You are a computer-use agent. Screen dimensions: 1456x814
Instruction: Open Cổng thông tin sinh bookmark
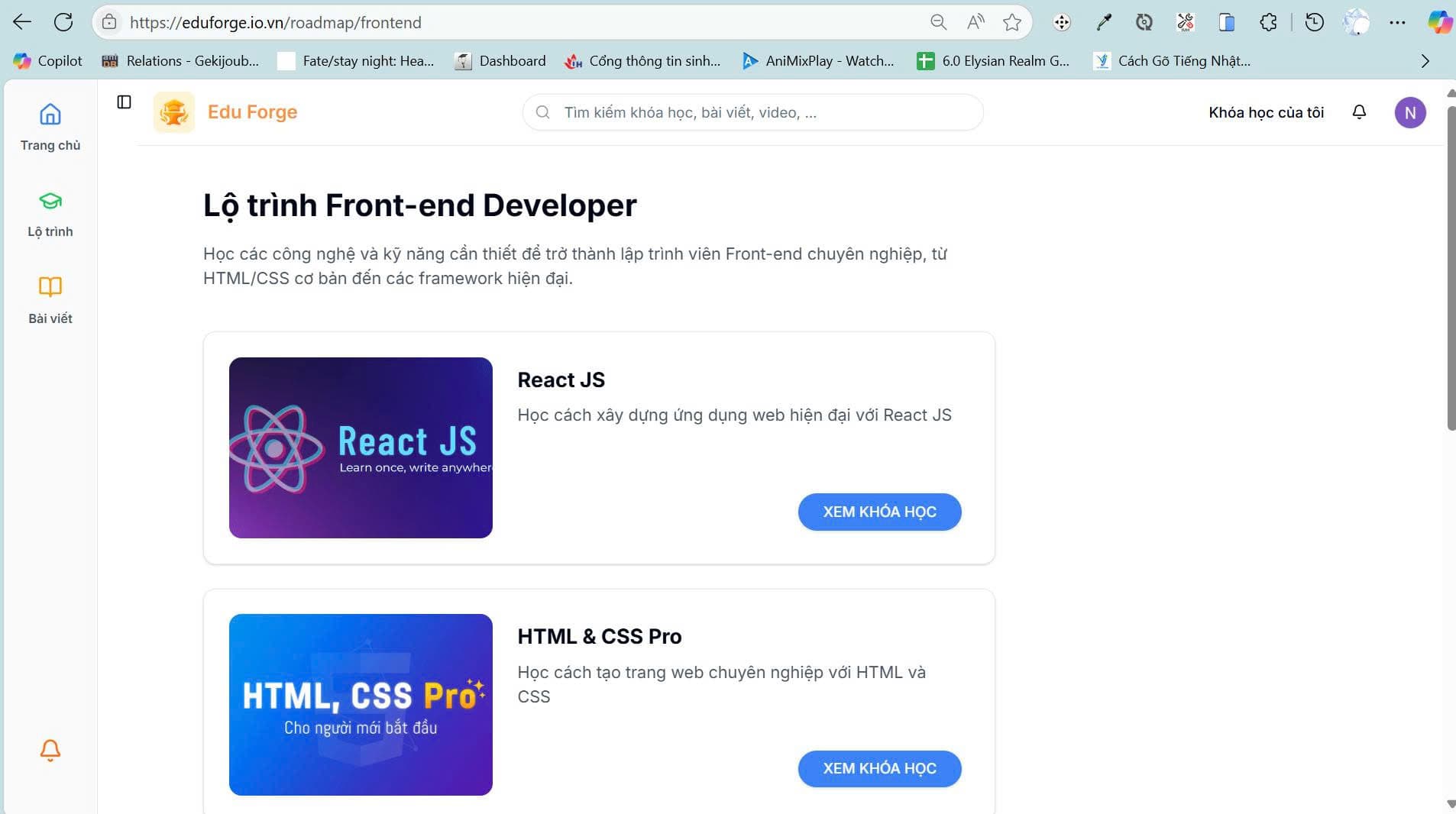pos(642,61)
